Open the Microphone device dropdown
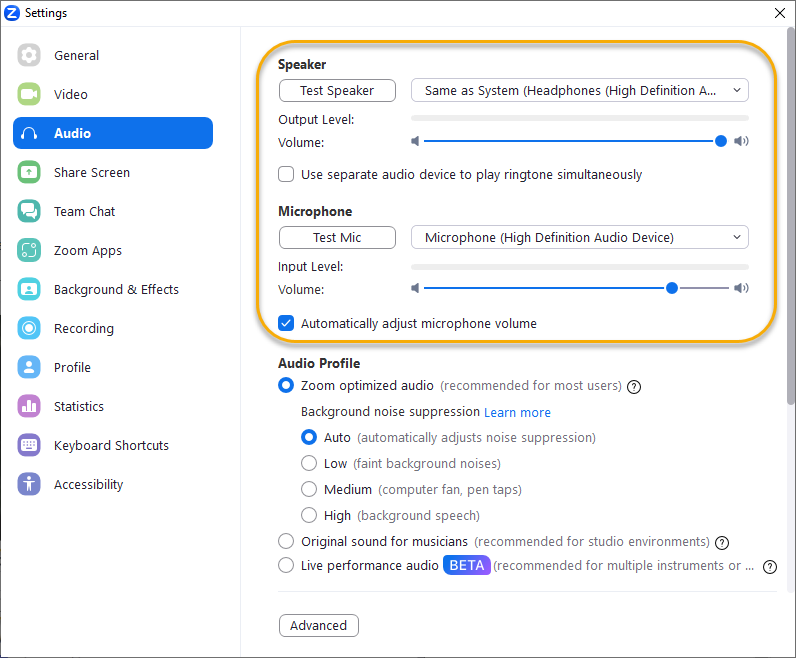The height and width of the screenshot is (658, 796). point(579,237)
